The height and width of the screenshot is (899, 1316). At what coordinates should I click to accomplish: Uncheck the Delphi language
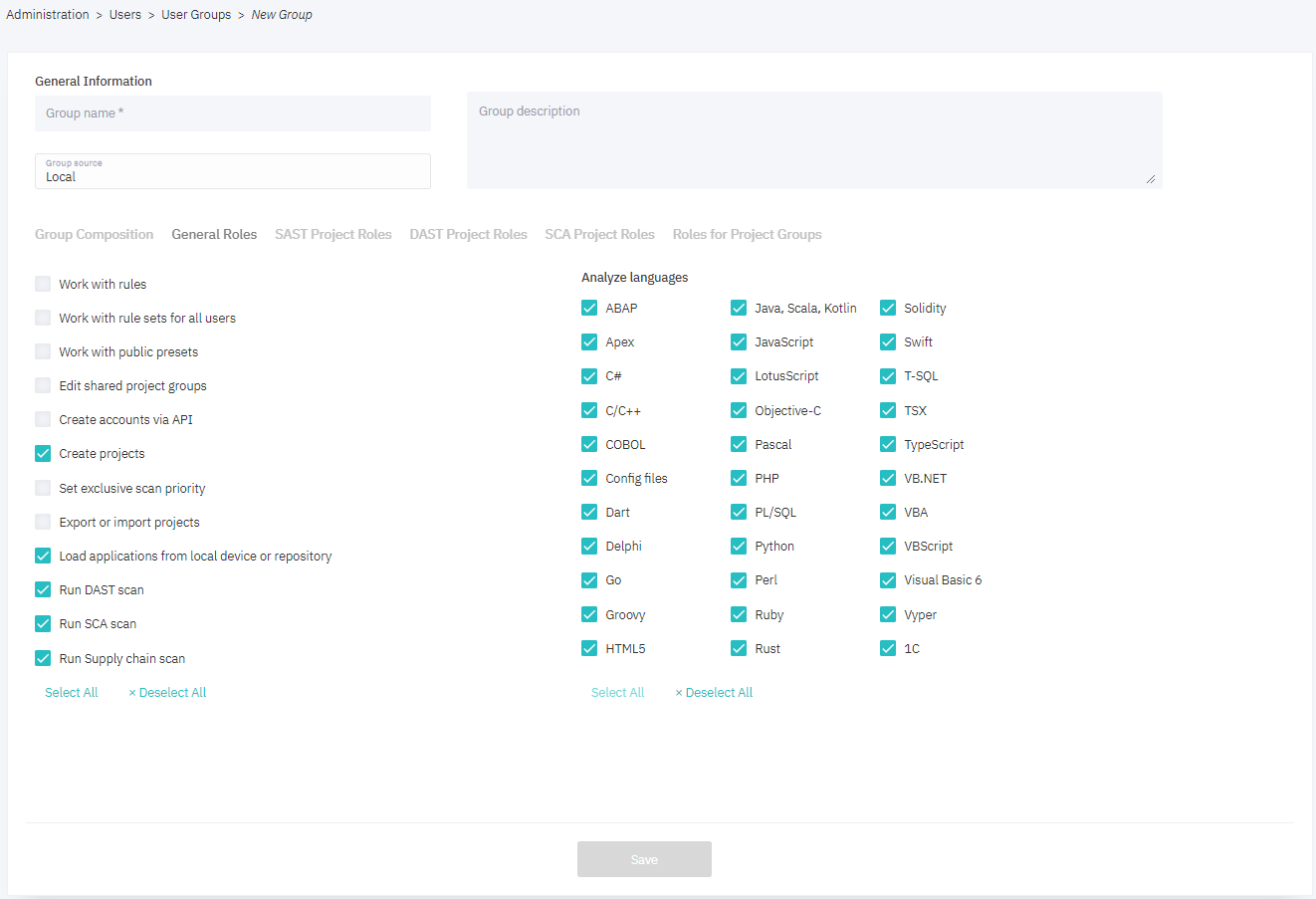tap(589, 546)
